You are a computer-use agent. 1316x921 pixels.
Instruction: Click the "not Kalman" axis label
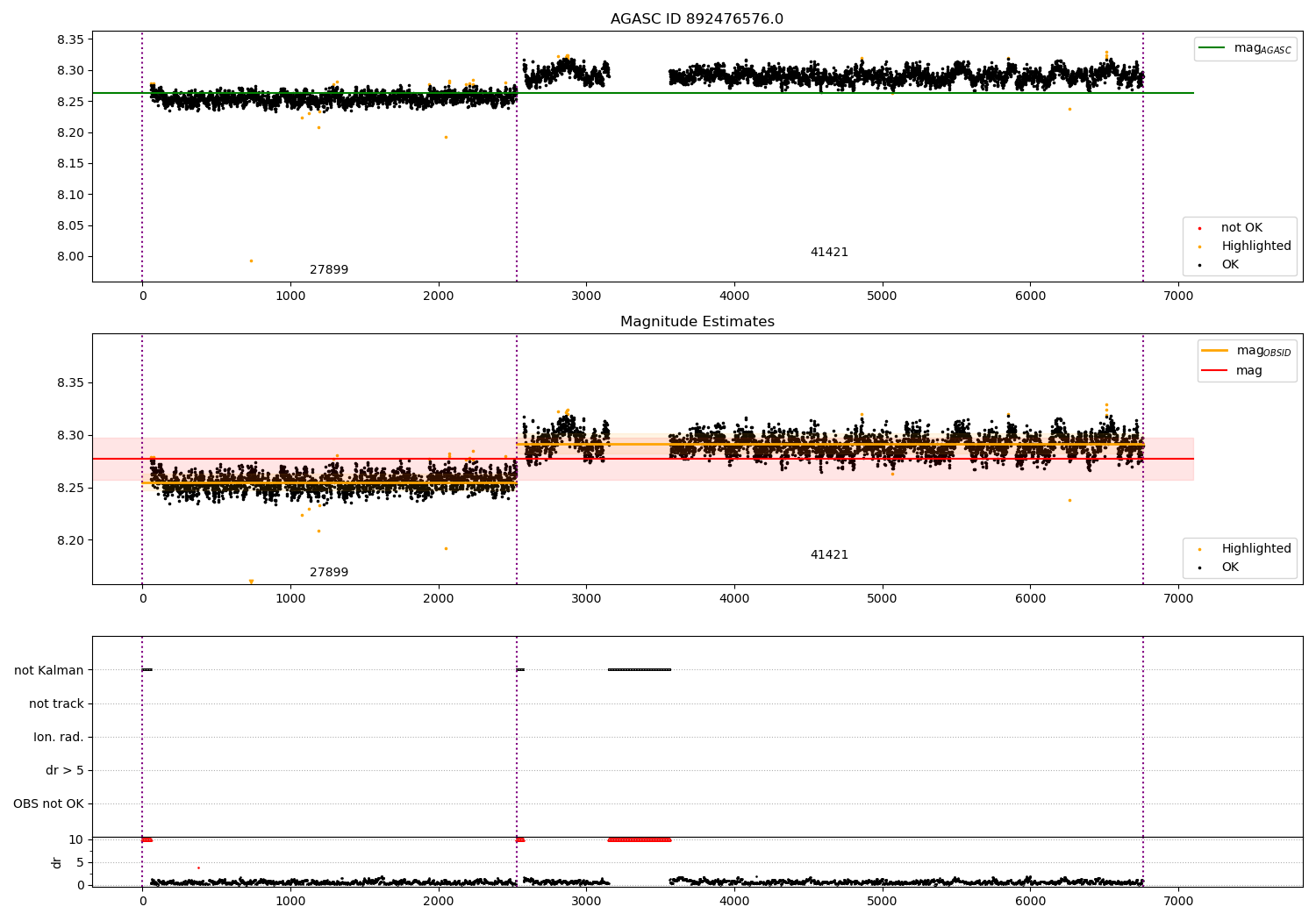[x=49, y=670]
